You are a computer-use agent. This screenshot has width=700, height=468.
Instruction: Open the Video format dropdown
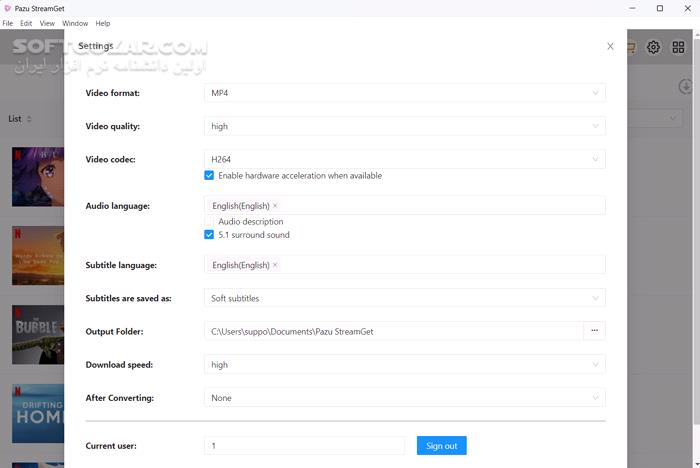click(x=404, y=94)
